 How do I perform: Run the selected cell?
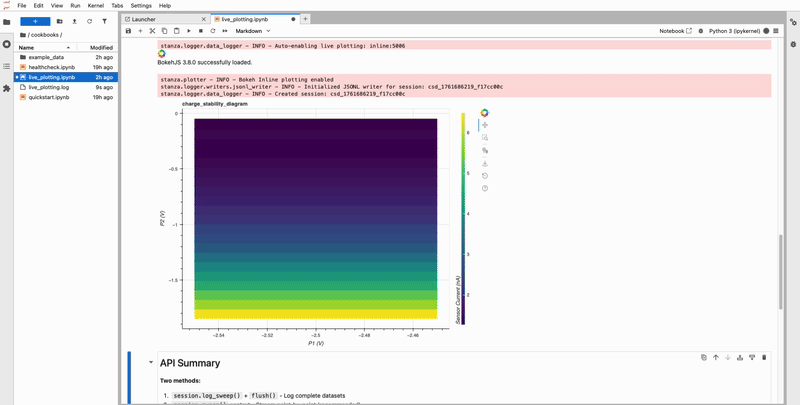click(189, 31)
